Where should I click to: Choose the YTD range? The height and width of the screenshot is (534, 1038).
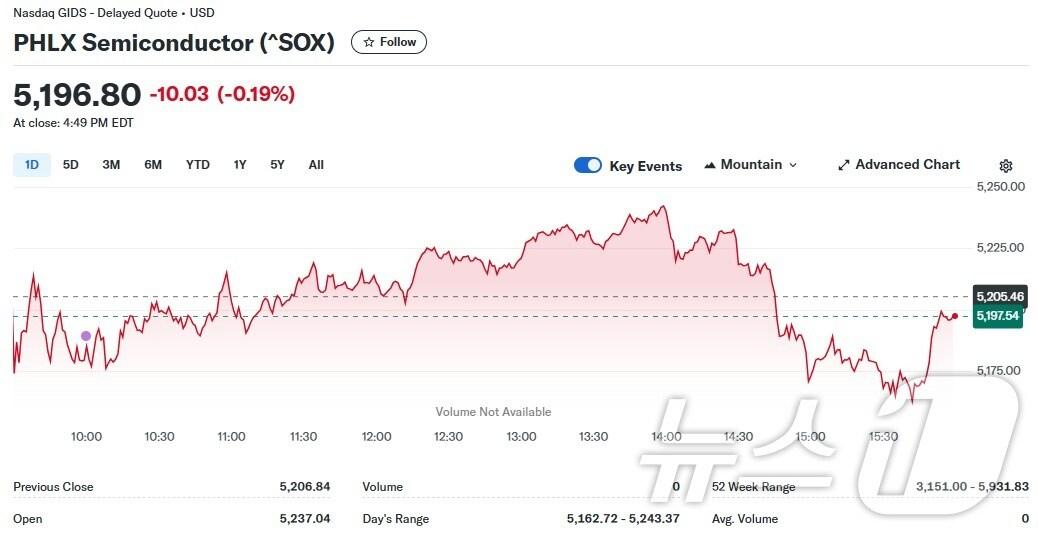click(198, 165)
